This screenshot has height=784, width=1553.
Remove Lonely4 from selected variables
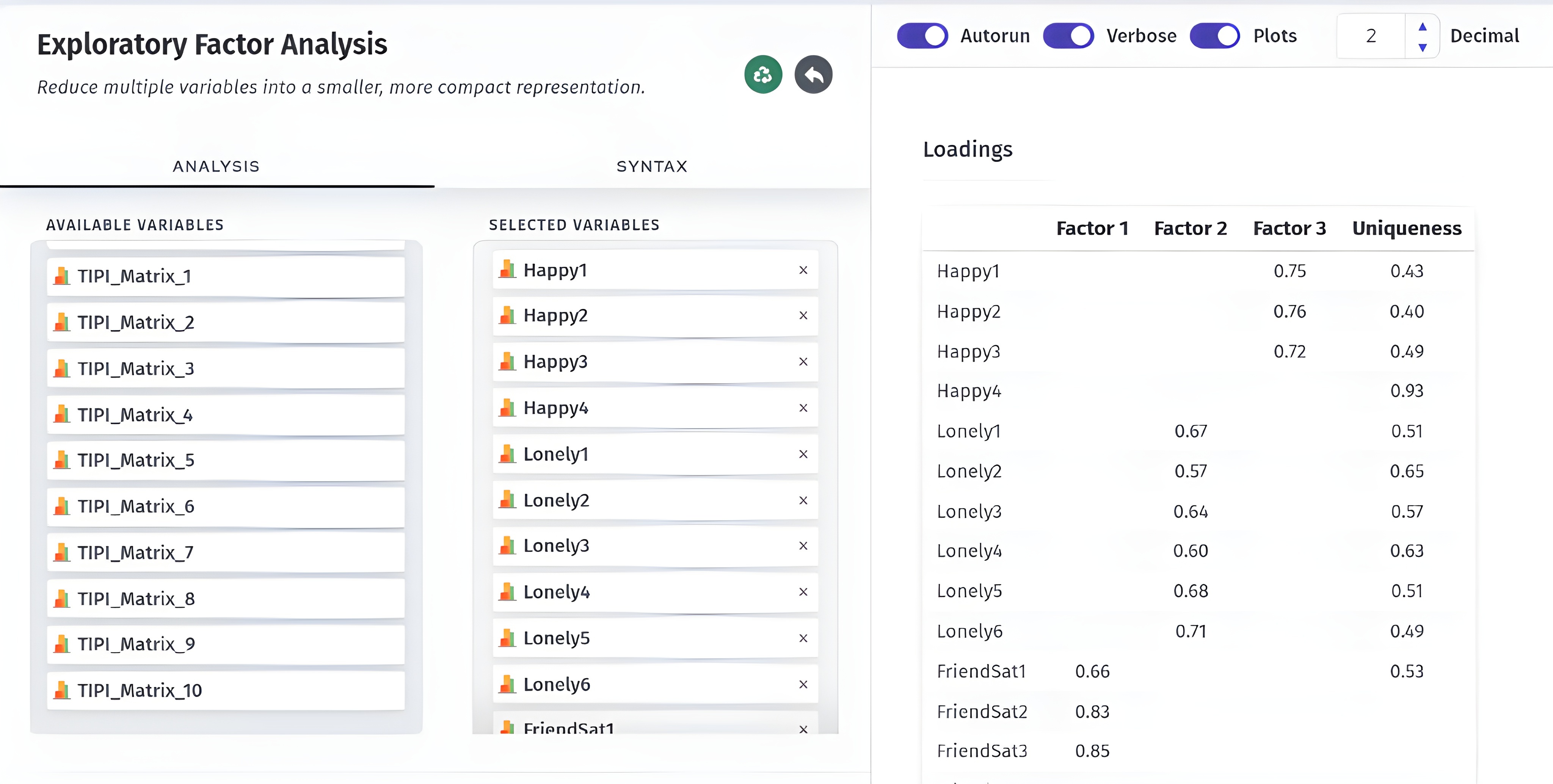click(803, 592)
